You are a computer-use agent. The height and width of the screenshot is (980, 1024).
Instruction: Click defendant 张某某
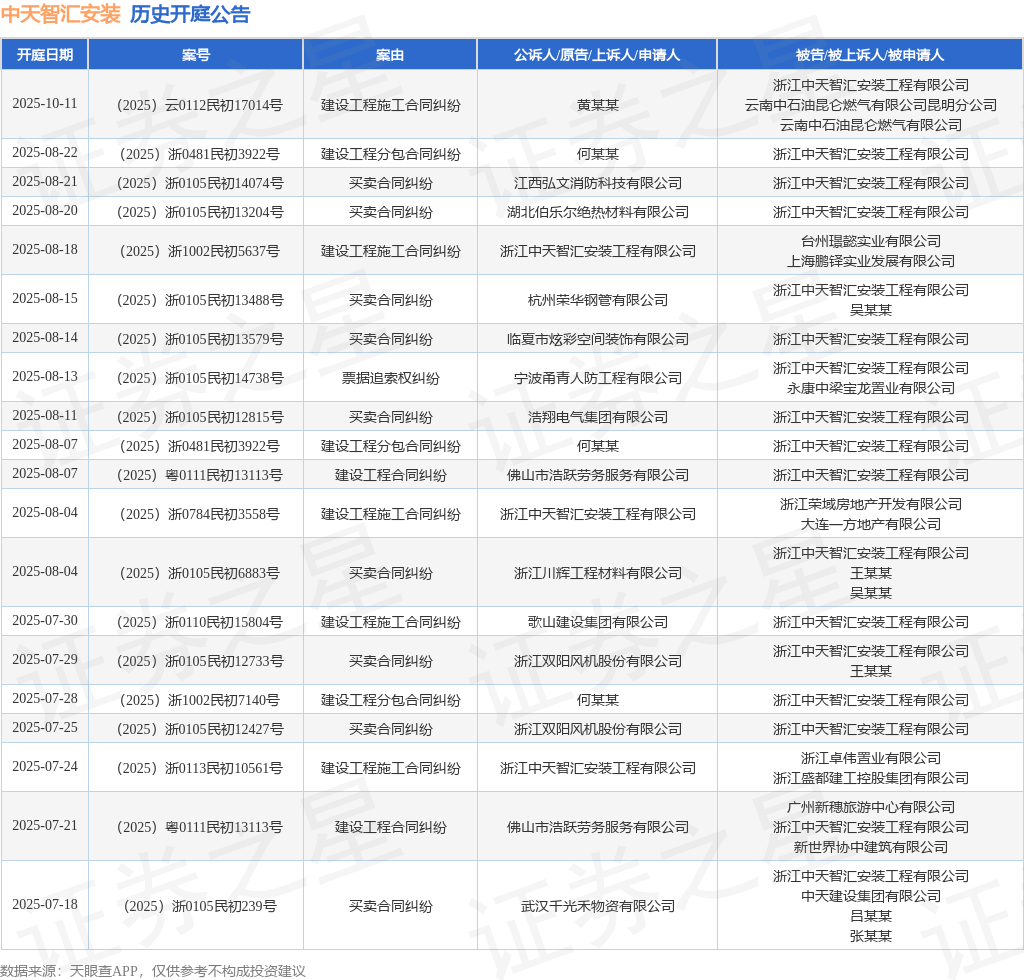point(871,936)
